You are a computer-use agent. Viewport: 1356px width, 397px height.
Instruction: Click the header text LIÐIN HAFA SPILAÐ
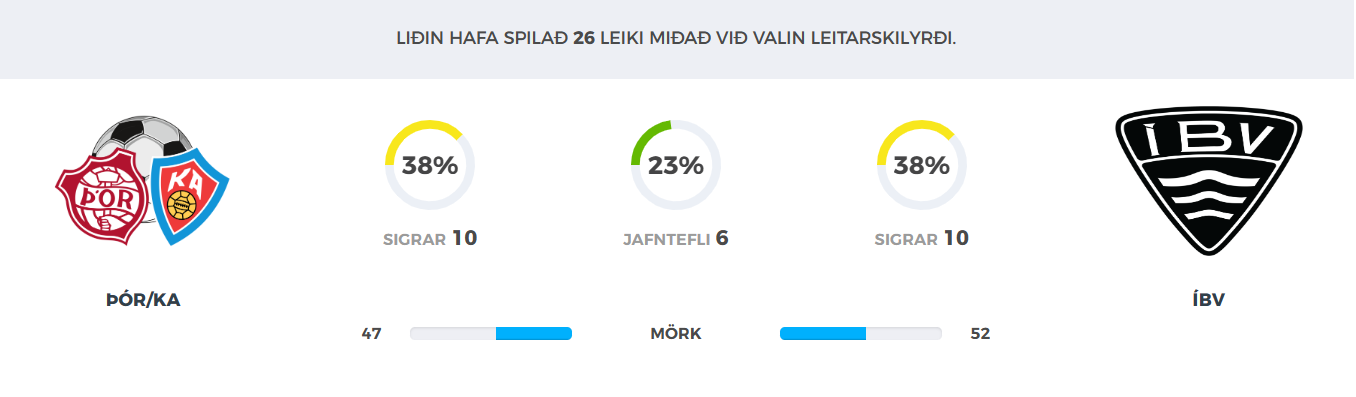click(x=483, y=39)
